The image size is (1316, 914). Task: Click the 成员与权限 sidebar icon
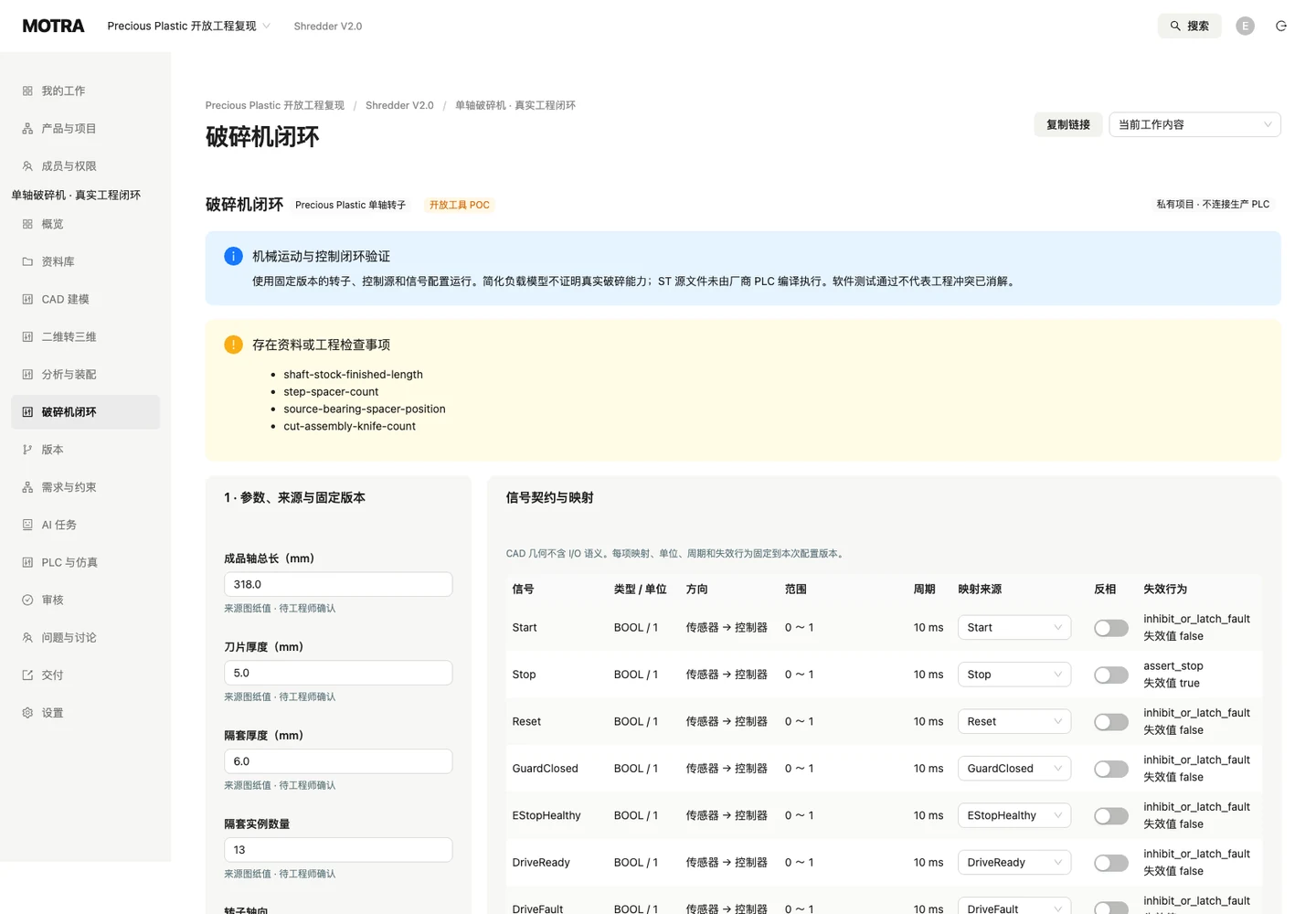(x=27, y=166)
